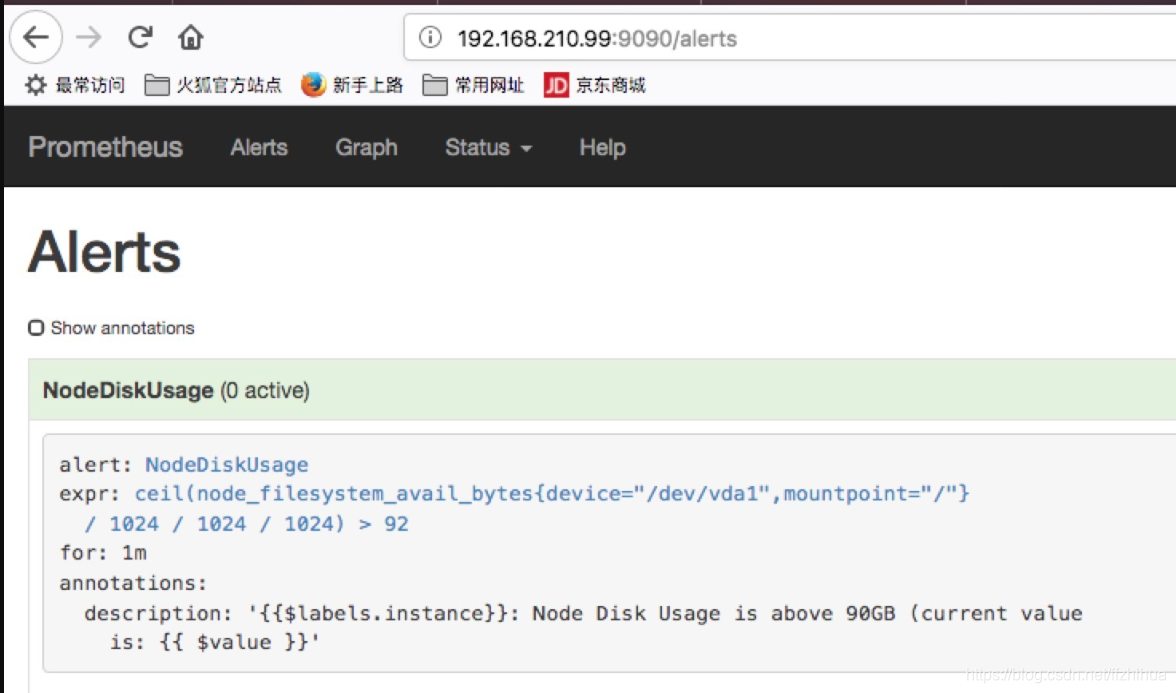Click the browser forward arrow button
1176x693 pixels.
pos(88,37)
